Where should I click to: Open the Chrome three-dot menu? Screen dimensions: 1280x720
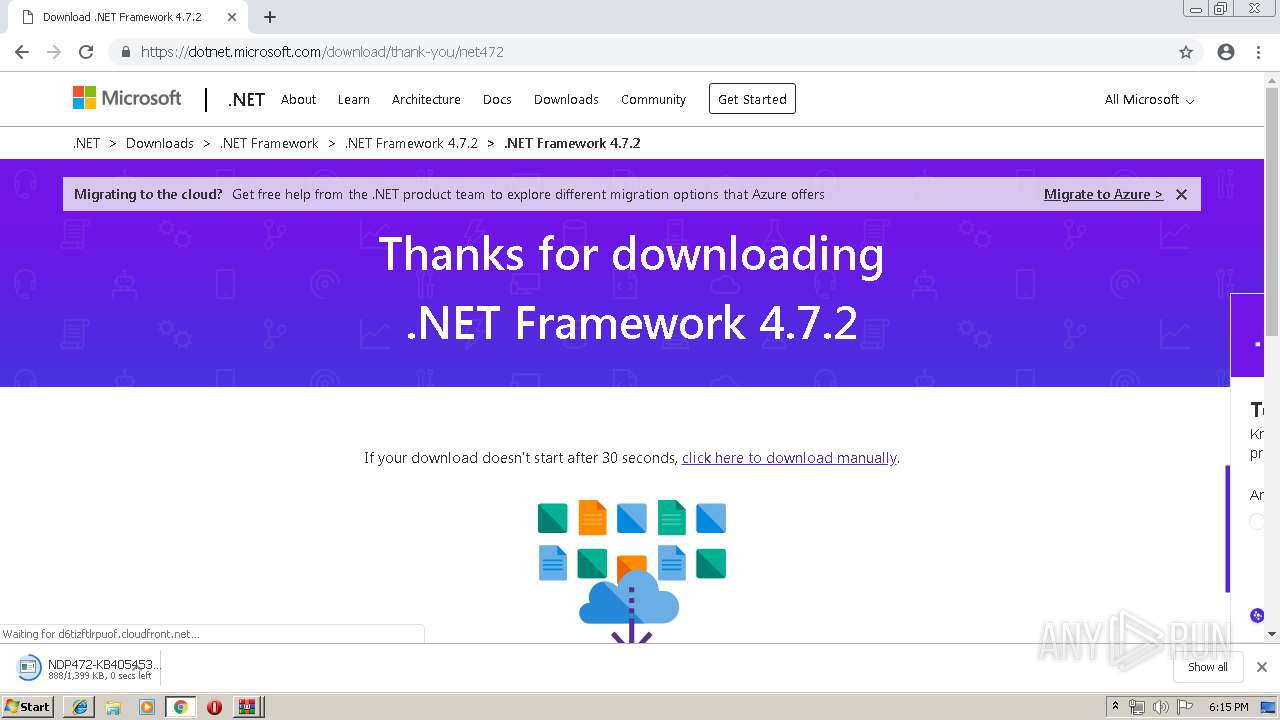tap(1258, 52)
